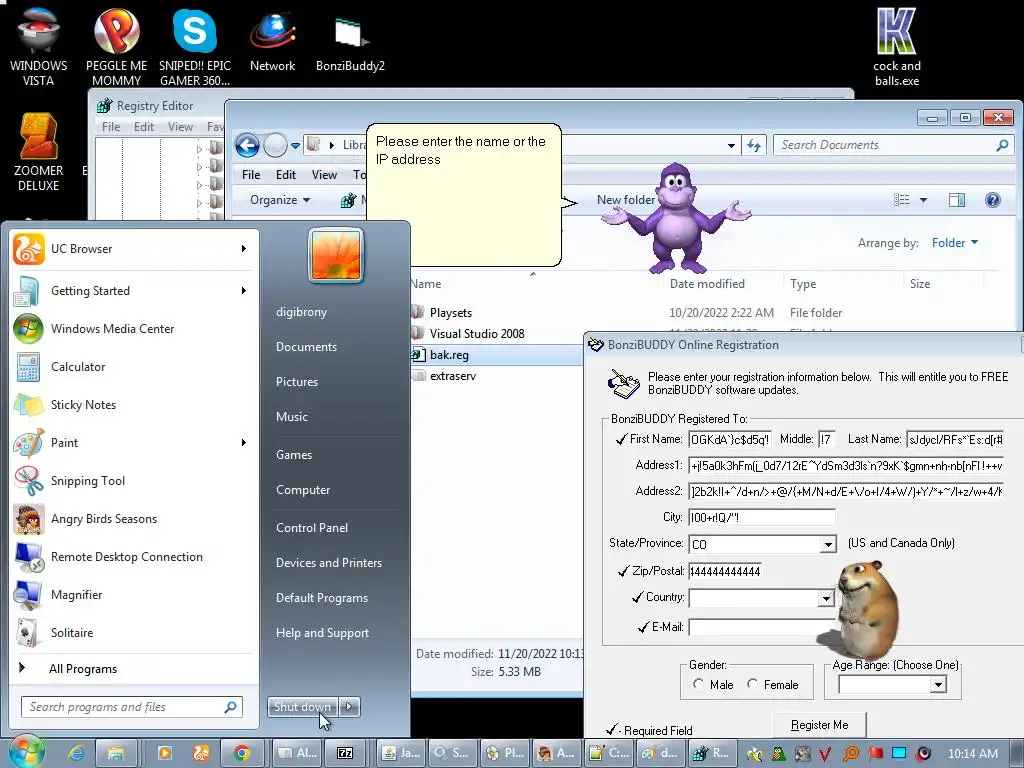Open the State/Province dropdown showing CO
Viewport: 1024px width, 768px height.
click(x=827, y=544)
